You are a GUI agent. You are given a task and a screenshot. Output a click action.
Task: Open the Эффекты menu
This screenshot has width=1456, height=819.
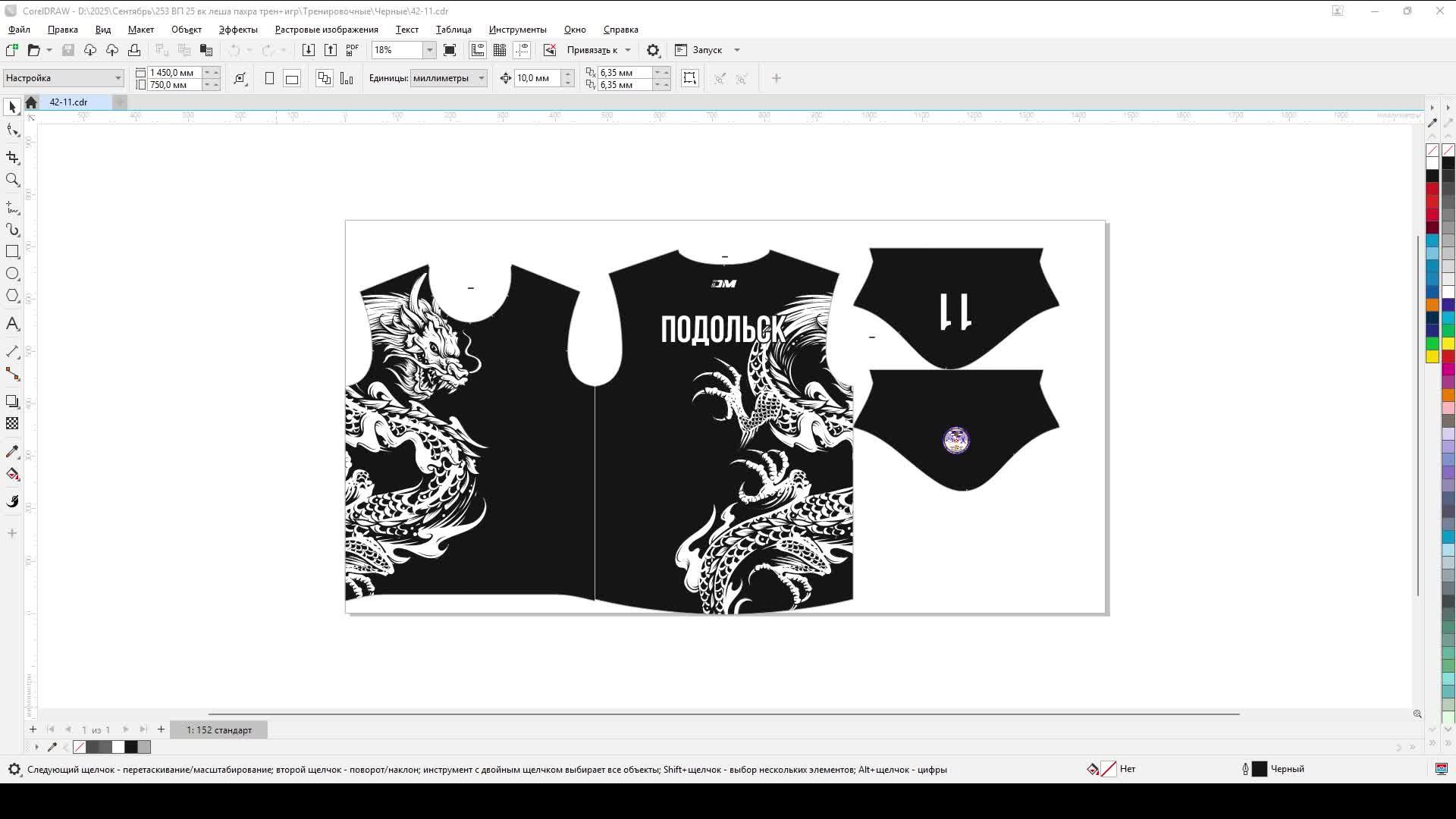tap(237, 30)
